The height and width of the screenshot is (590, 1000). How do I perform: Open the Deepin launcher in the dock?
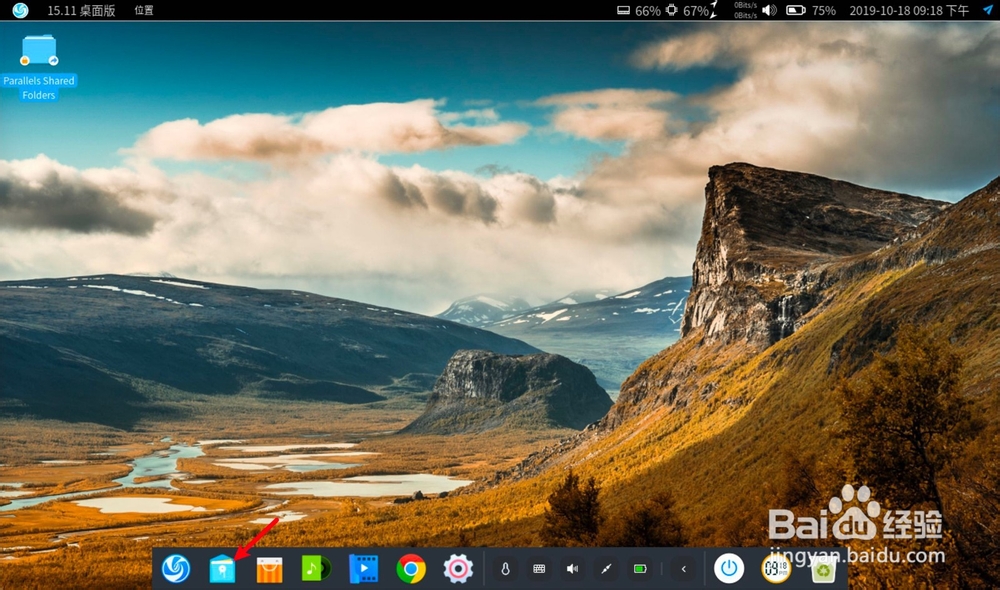click(176, 568)
